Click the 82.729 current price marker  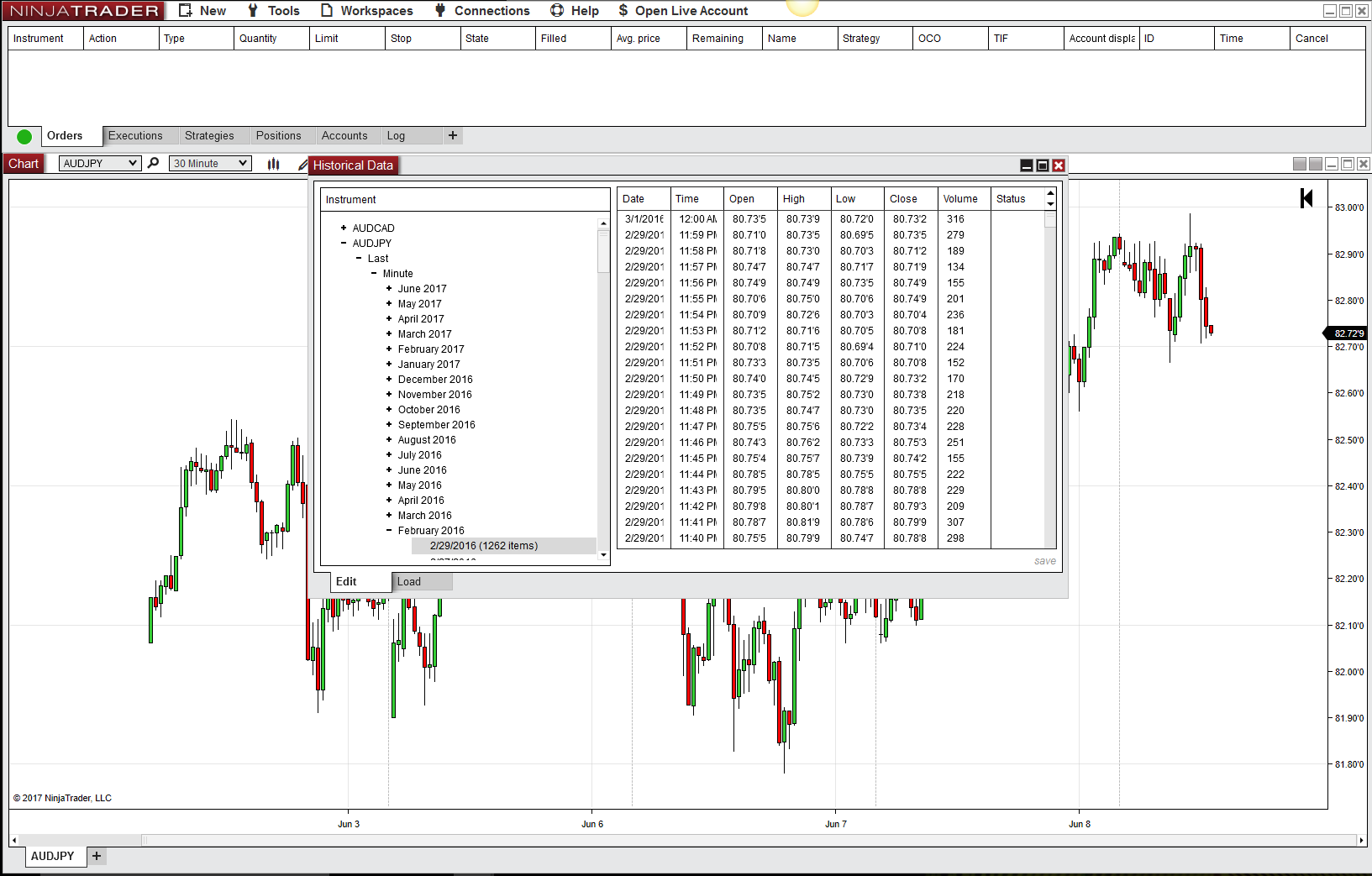click(1346, 333)
